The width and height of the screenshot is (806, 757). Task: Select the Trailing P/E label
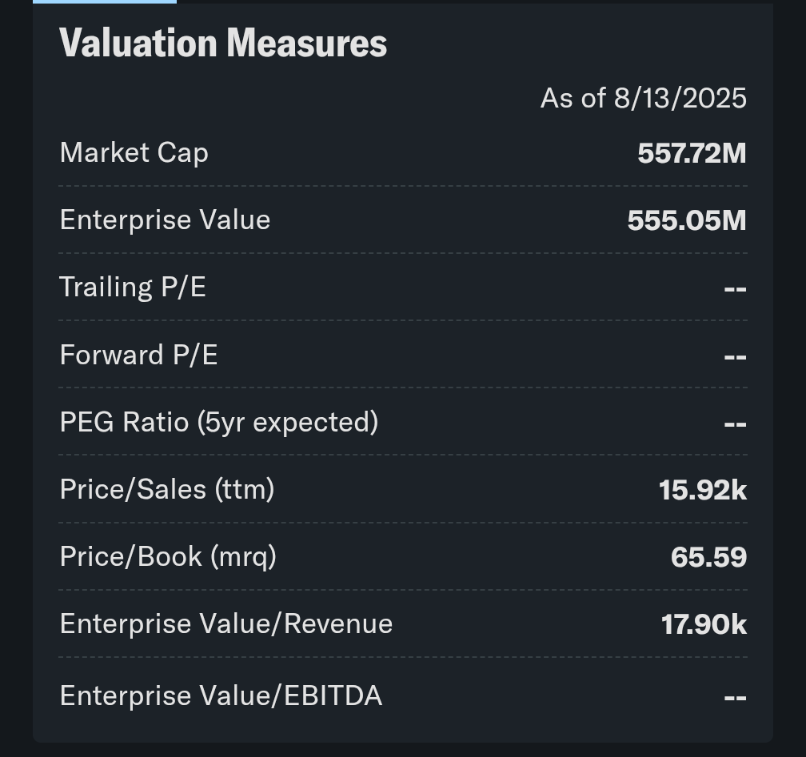pos(133,287)
